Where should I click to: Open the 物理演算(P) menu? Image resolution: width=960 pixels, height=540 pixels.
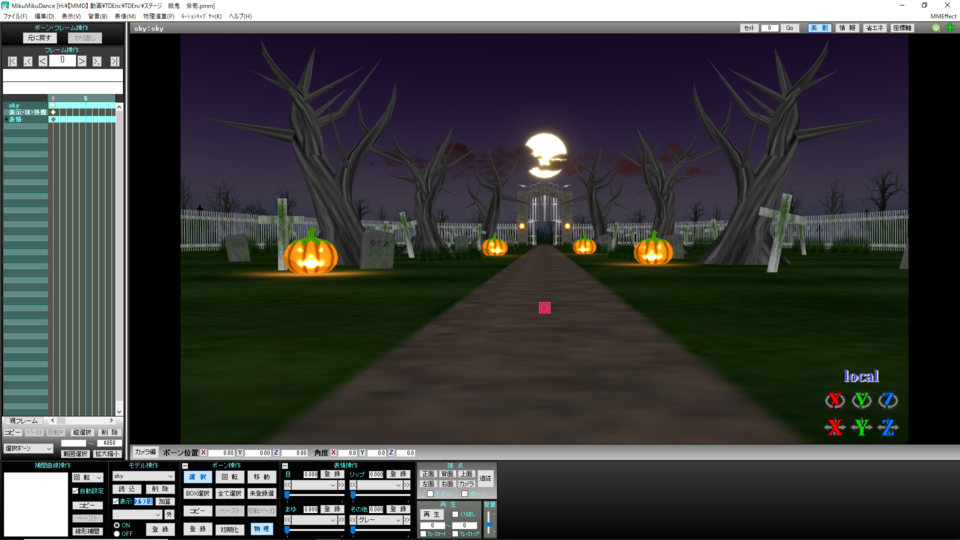(x=159, y=17)
